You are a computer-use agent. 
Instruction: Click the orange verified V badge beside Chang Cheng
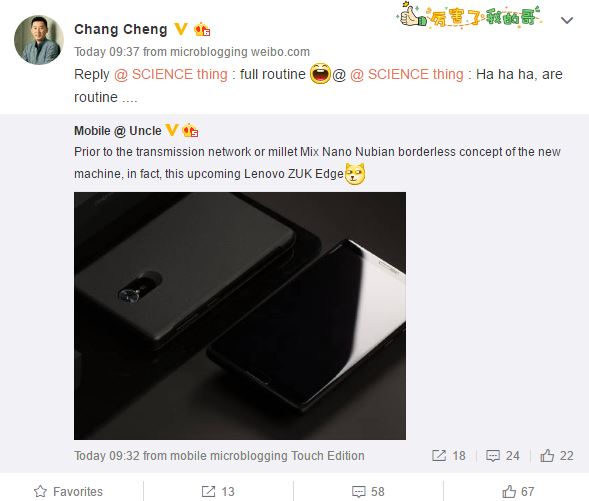(181, 29)
